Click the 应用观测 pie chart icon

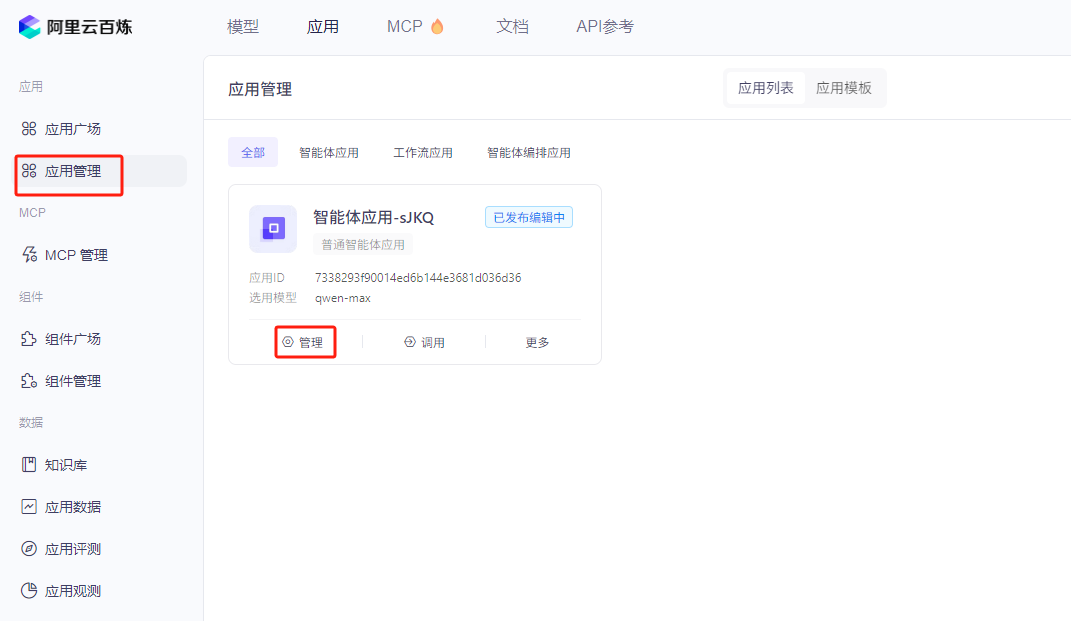[x=29, y=591]
